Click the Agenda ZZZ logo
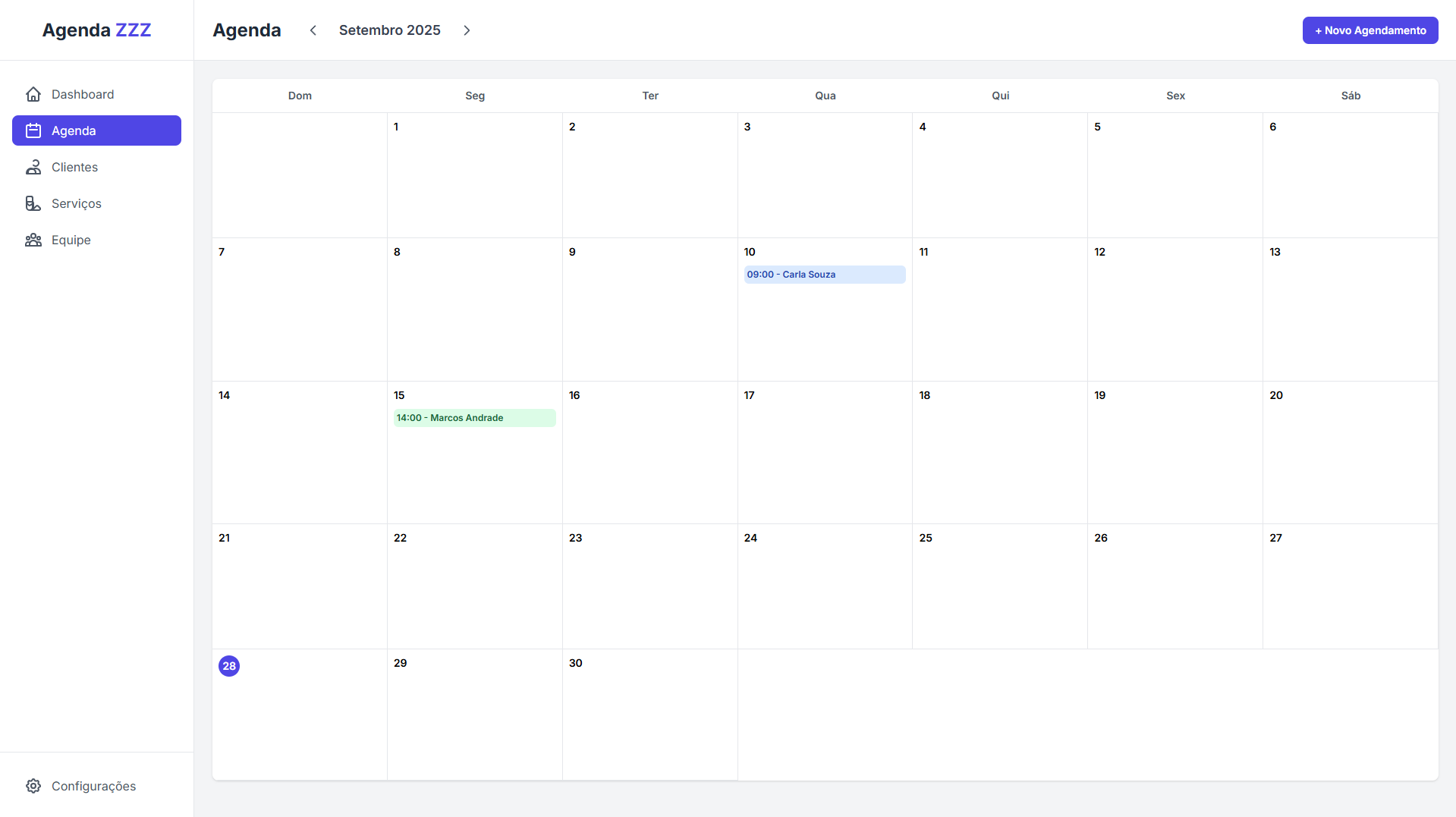The height and width of the screenshot is (817, 1456). point(96,30)
